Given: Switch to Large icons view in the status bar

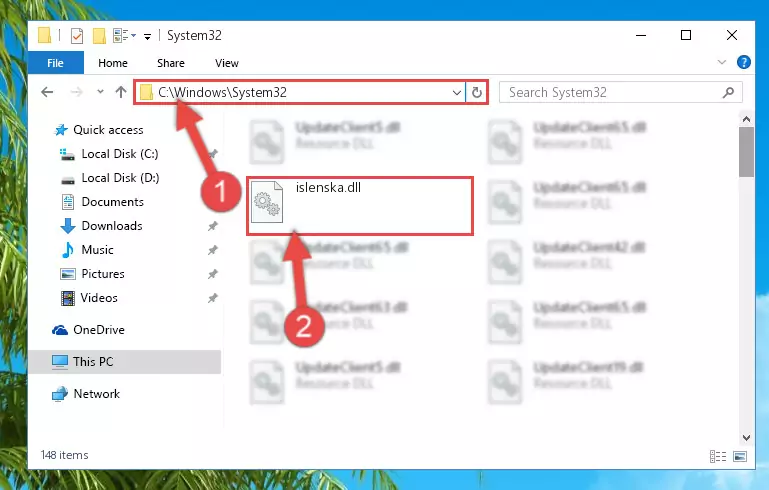Looking at the screenshot, I should [x=740, y=457].
